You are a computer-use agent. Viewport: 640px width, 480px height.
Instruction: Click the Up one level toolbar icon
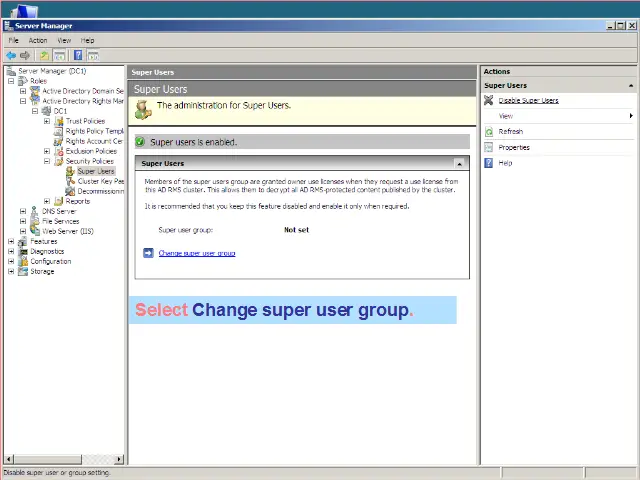coord(44,56)
